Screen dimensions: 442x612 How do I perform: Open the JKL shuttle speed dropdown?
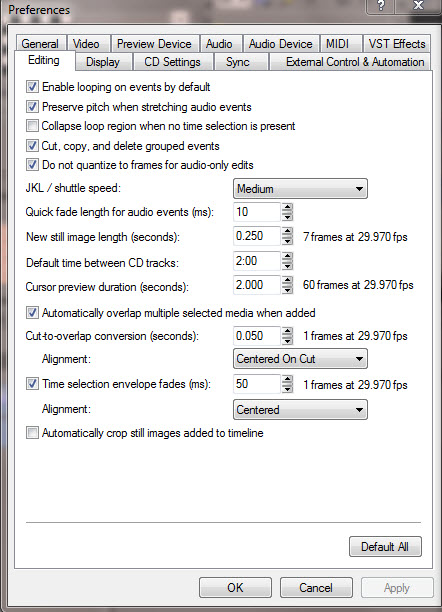coord(300,189)
